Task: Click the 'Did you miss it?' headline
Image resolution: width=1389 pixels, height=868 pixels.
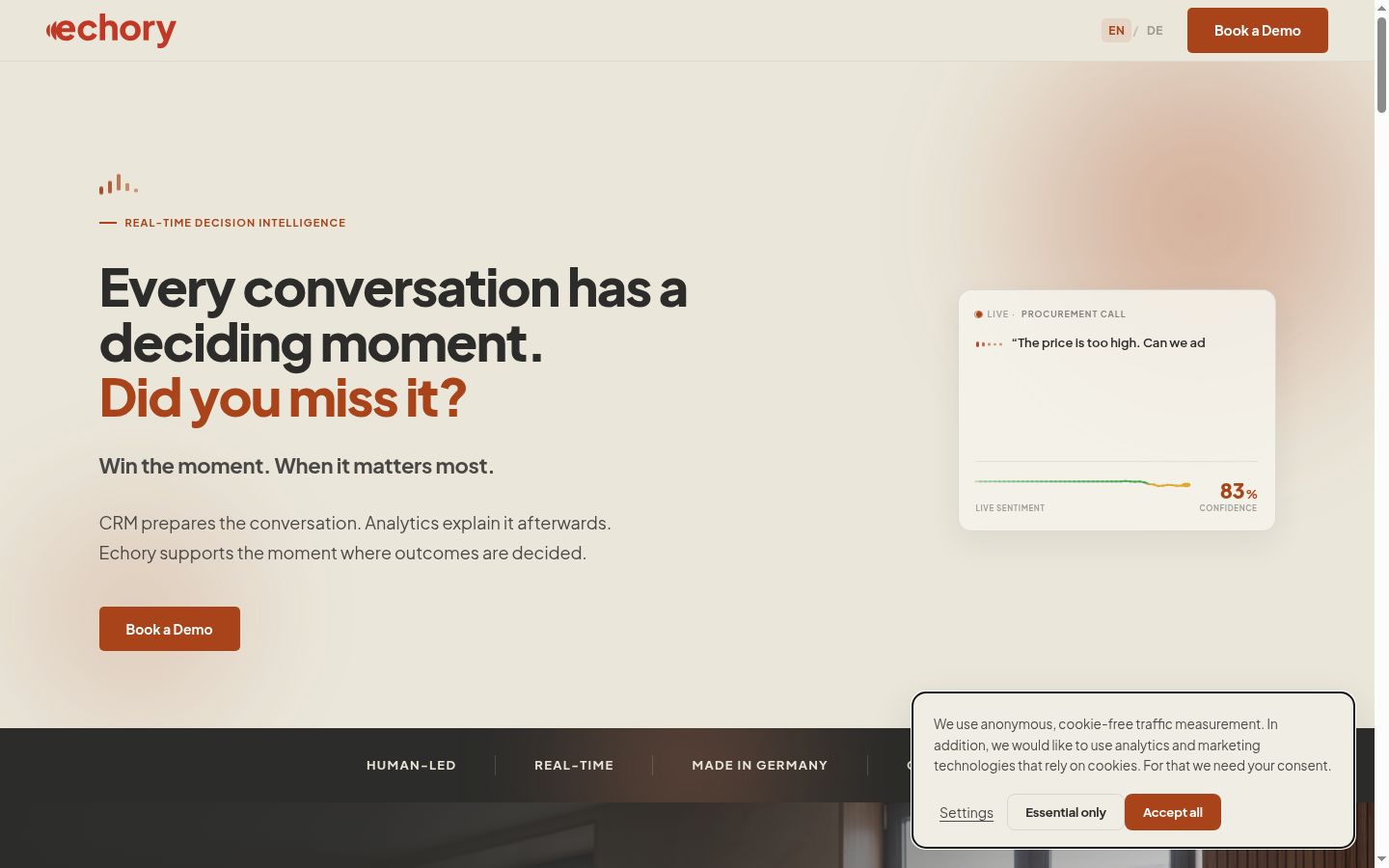Action: click(283, 397)
